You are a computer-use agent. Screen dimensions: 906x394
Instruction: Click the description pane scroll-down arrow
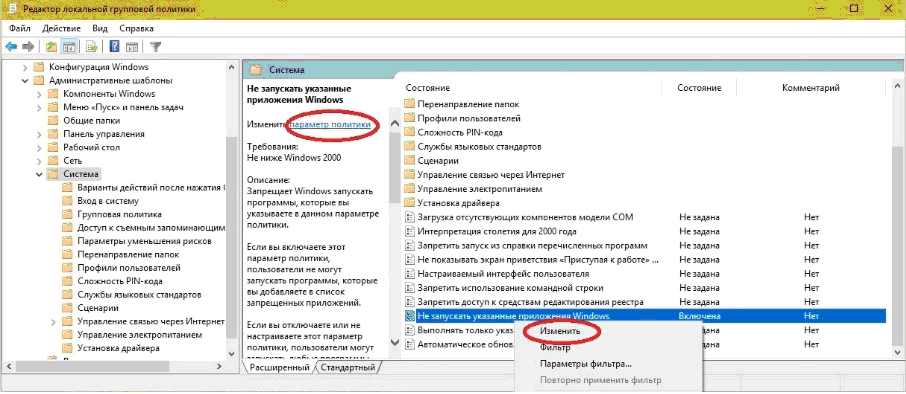[395, 342]
